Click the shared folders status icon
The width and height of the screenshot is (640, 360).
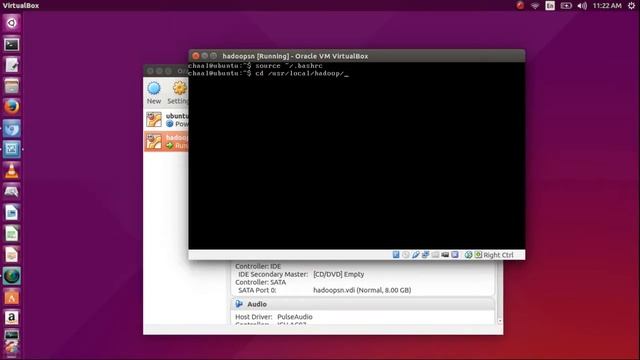coord(435,255)
